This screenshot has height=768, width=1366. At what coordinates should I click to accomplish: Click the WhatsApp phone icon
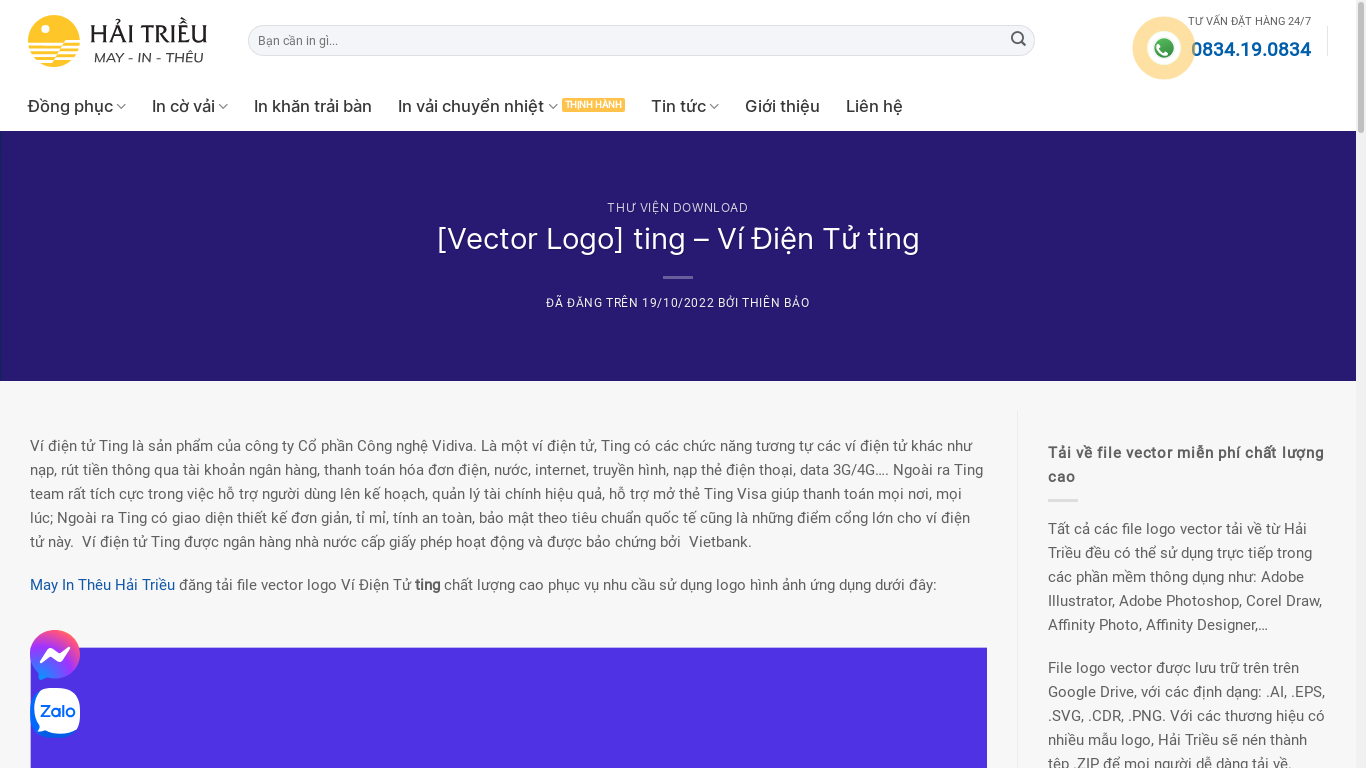1163,48
